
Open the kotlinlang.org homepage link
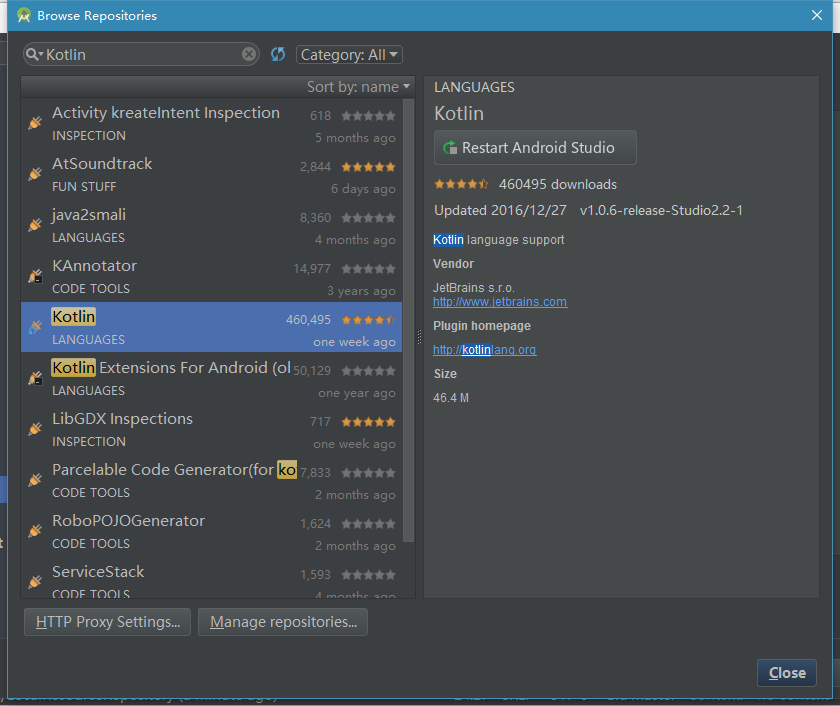pos(485,350)
